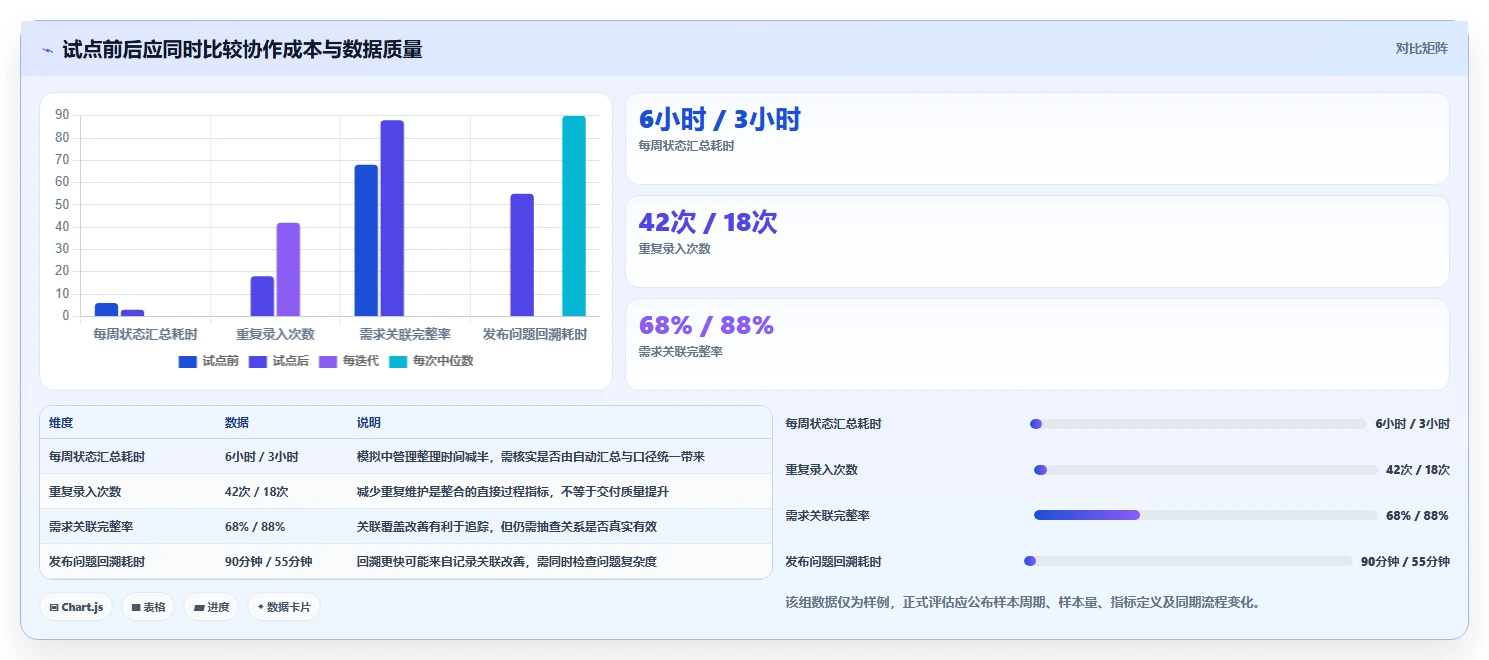This screenshot has height=660, width=1489.
Task: Click the table cell 6小时 / 3小时
Action: click(262, 456)
